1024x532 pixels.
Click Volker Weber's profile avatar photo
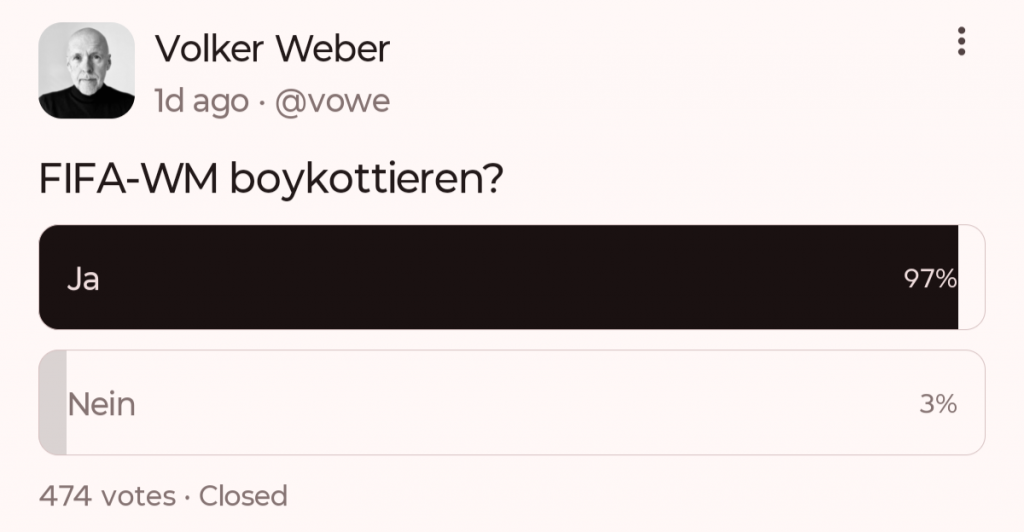(86, 70)
